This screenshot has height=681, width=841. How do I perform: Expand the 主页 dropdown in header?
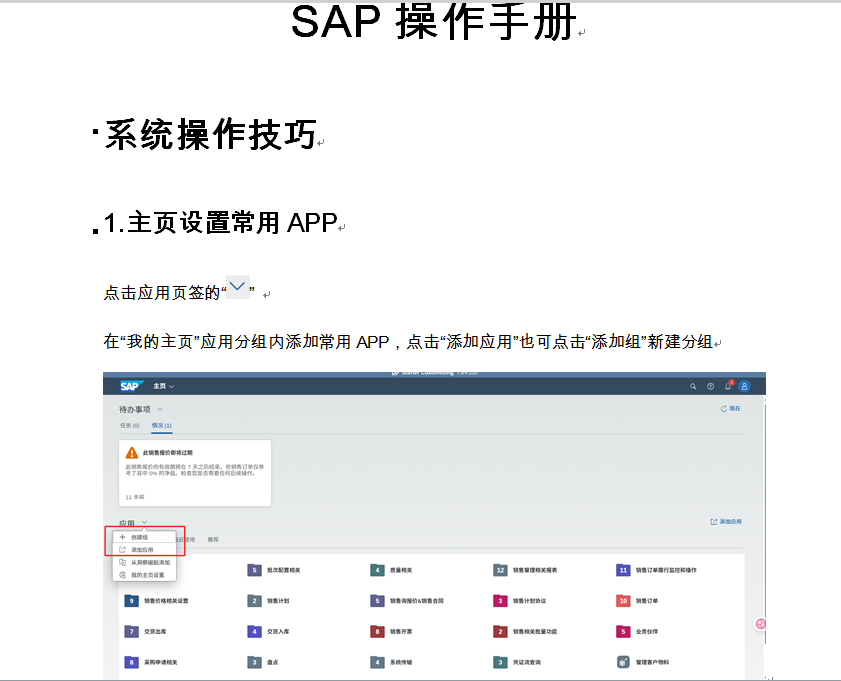click(163, 386)
